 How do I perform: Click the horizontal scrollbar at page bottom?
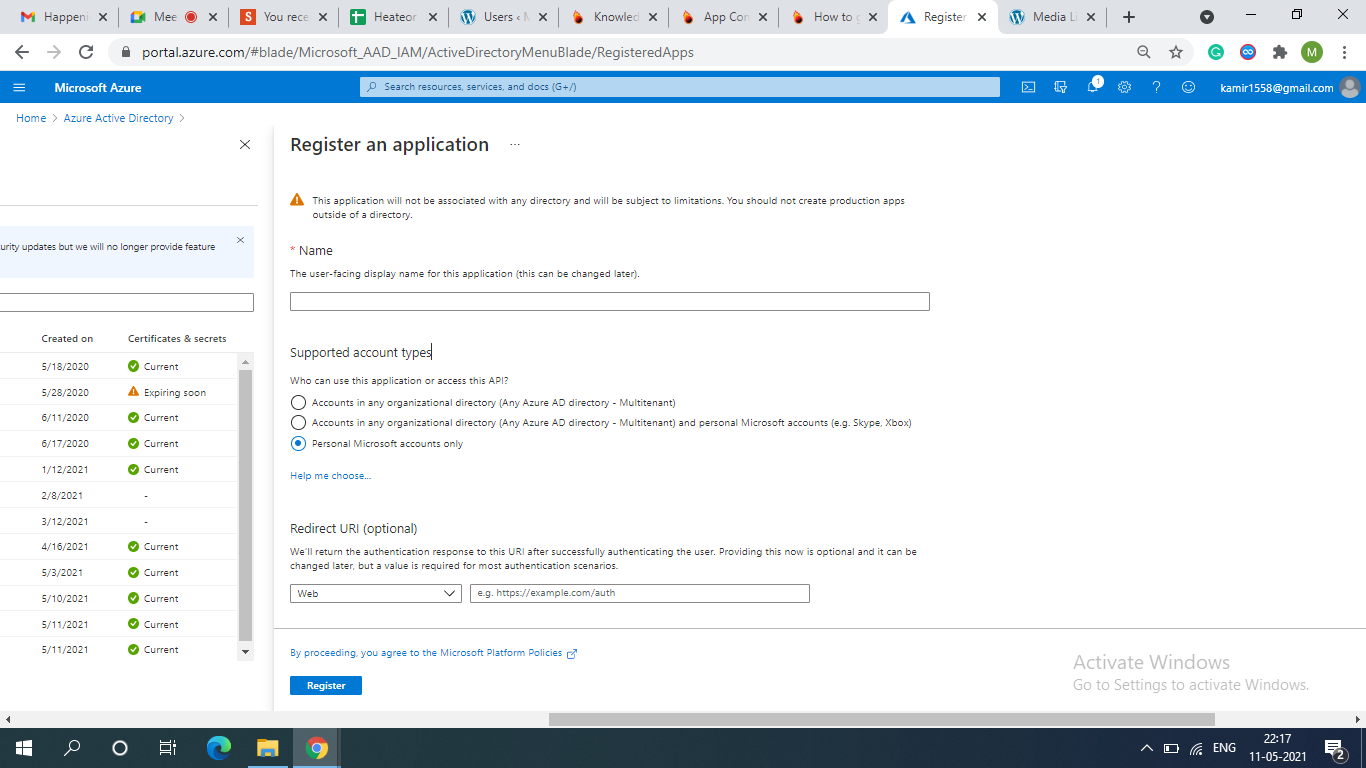point(880,719)
